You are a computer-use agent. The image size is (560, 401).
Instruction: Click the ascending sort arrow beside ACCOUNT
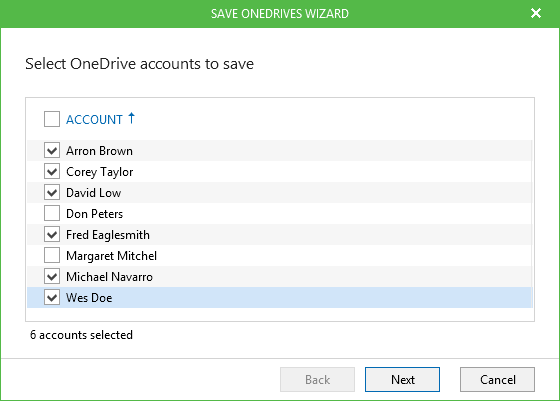coord(131,118)
